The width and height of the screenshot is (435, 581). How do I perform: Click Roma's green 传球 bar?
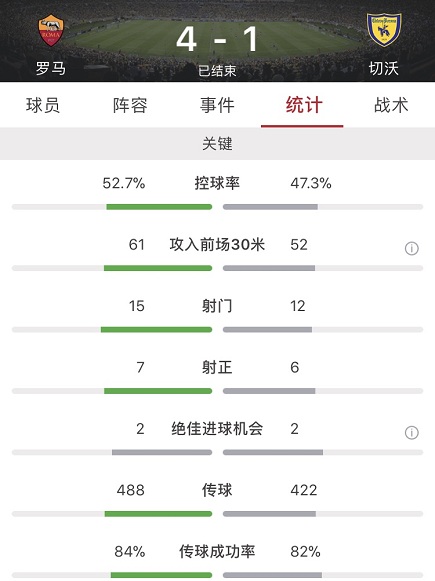coord(158,514)
